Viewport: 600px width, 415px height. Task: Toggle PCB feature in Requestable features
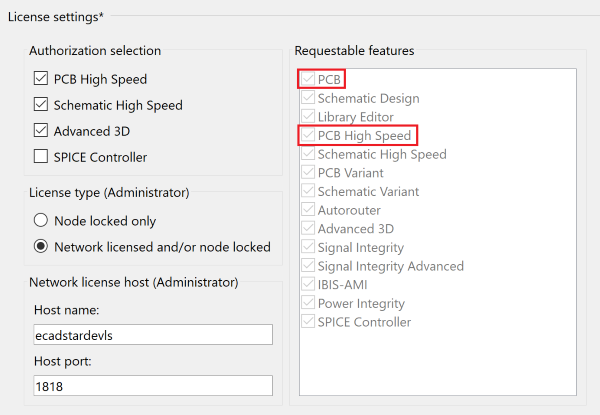307,80
